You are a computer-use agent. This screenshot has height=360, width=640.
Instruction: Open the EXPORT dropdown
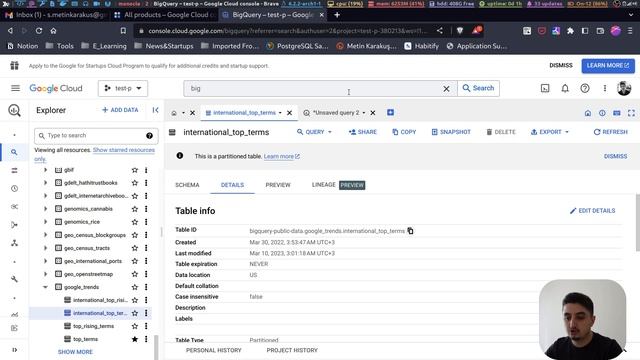coord(550,132)
